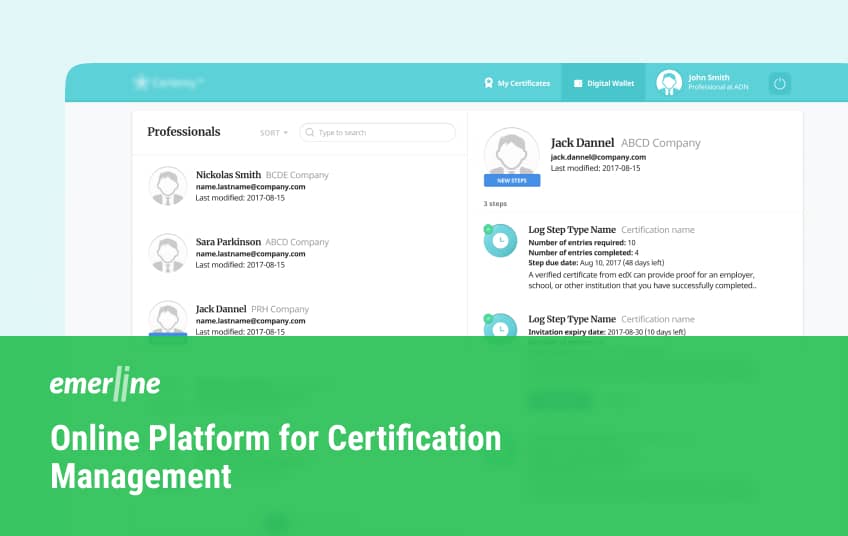Image resolution: width=848 pixels, height=536 pixels.
Task: Open the SORT dropdown
Action: click(273, 132)
